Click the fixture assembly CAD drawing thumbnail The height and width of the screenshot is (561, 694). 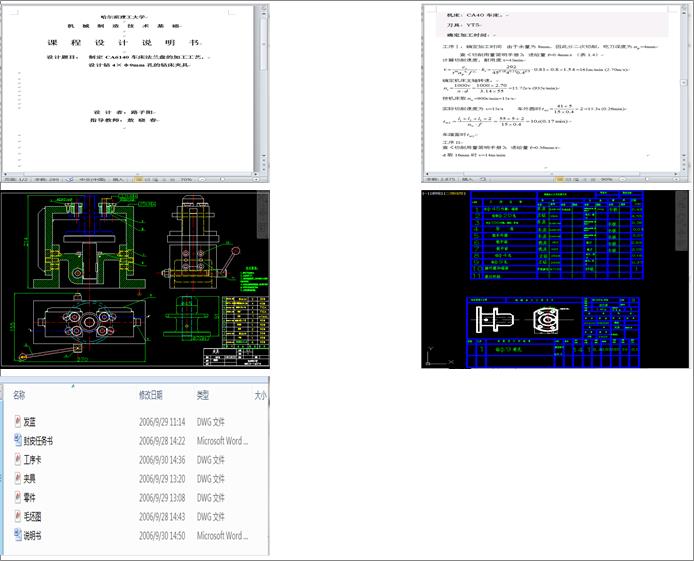135,279
